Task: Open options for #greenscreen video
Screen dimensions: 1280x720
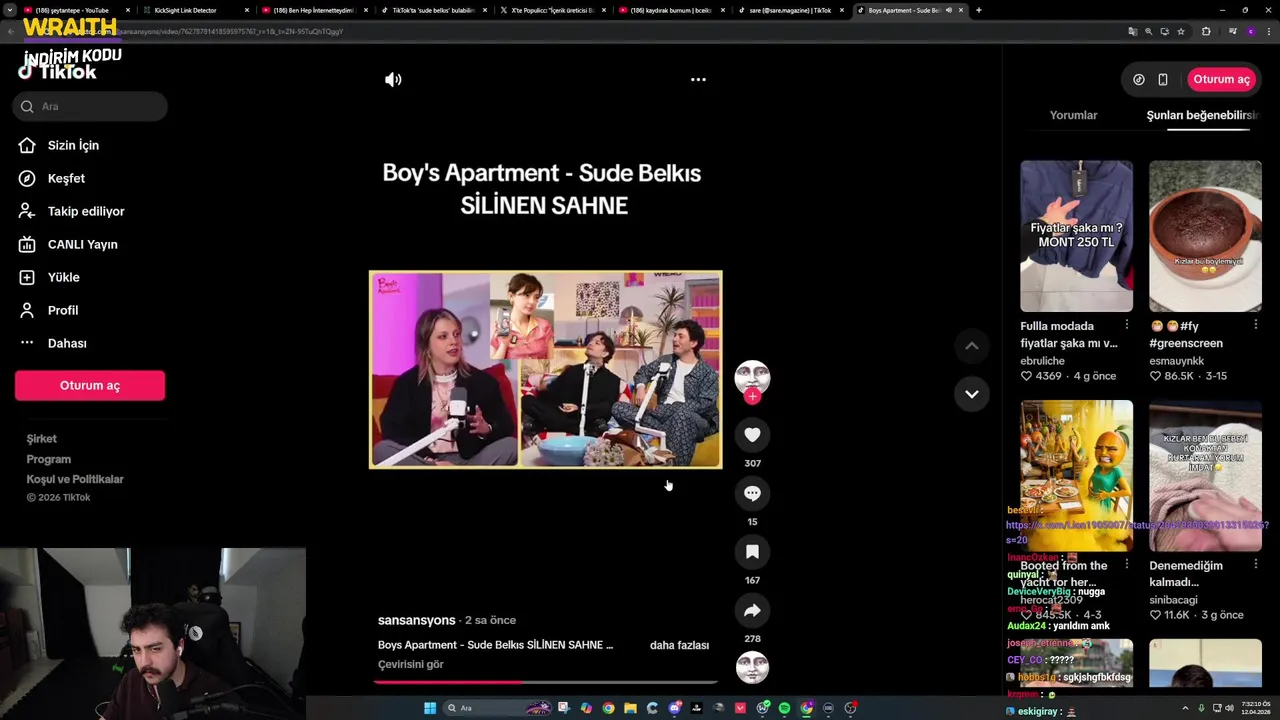Action: coord(1256,325)
